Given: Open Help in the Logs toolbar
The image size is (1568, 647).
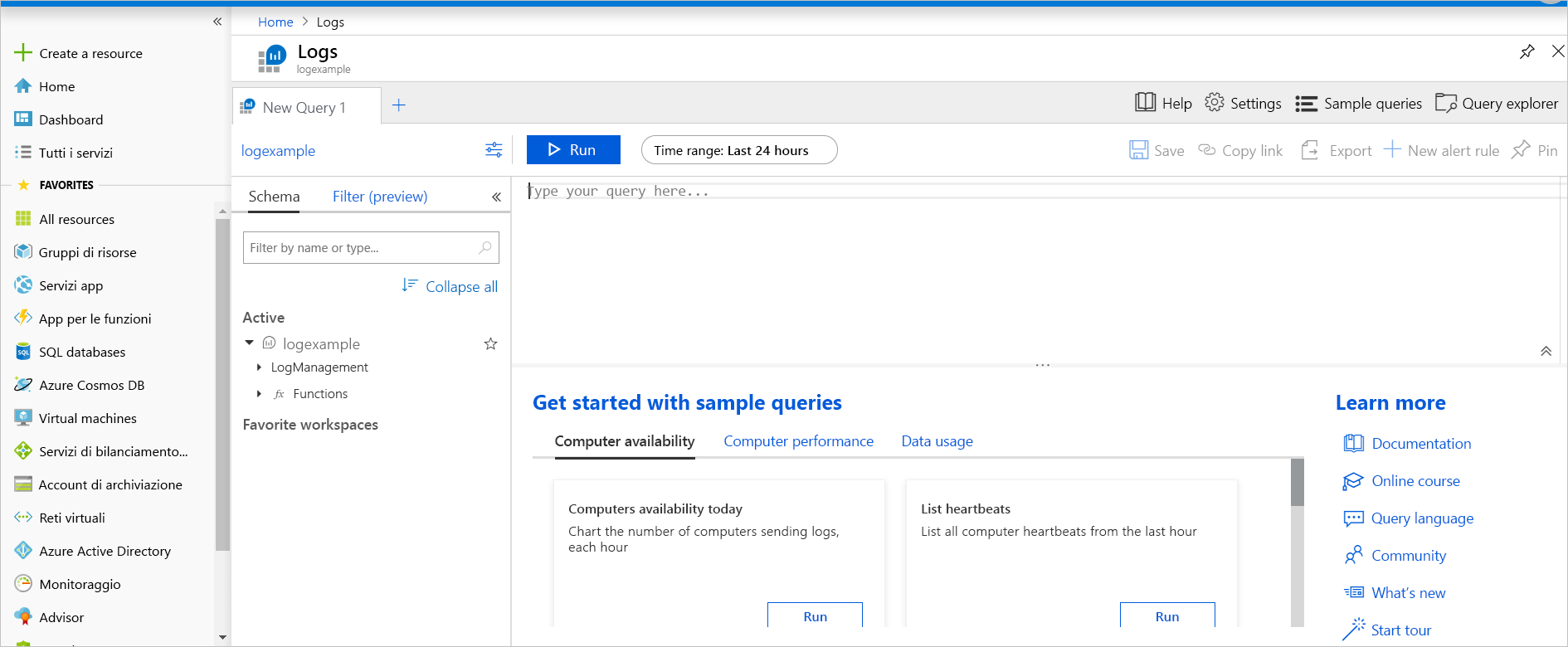Looking at the screenshot, I should click(x=1163, y=103).
